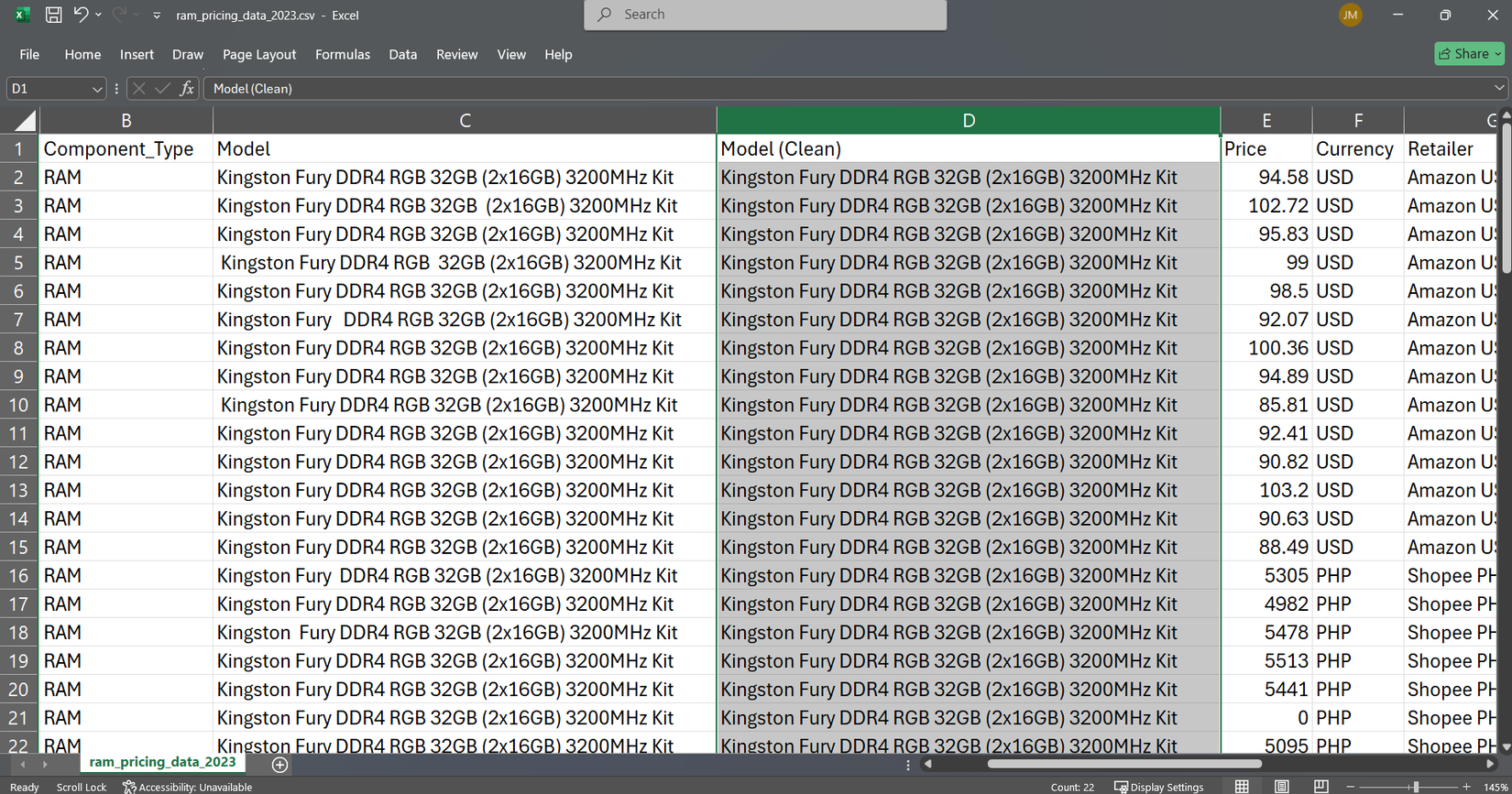Select the RAM cell in row 12
The height and width of the screenshot is (794, 1512).
126,462
